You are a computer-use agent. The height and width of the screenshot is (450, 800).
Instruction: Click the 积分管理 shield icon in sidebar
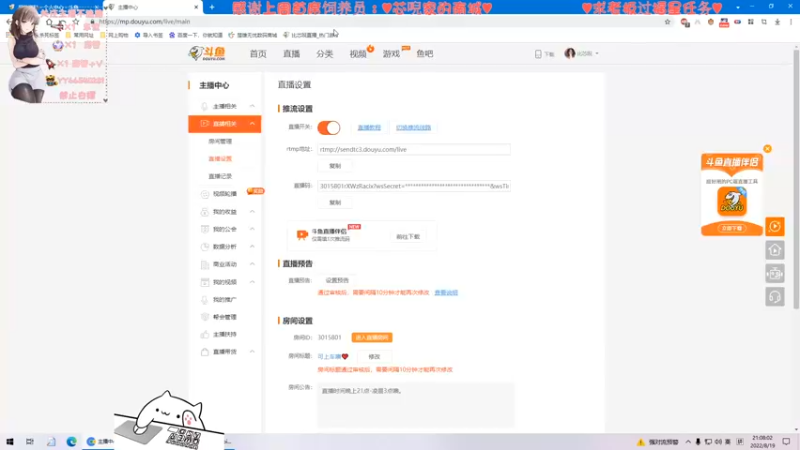pos(205,317)
